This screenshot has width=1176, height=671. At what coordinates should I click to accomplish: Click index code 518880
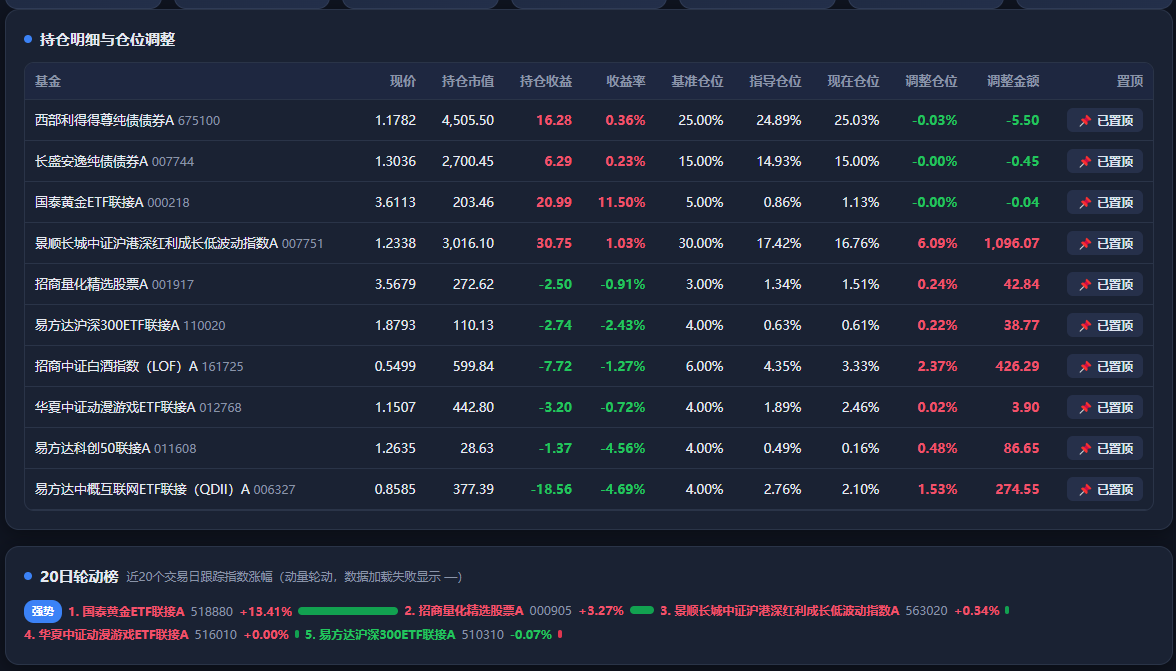point(212,612)
